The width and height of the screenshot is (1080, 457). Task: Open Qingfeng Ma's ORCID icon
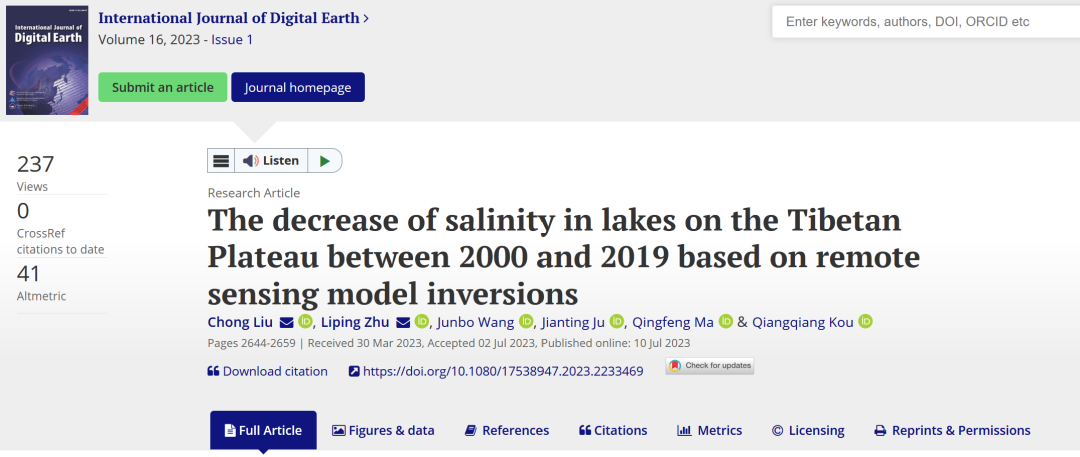pos(726,322)
